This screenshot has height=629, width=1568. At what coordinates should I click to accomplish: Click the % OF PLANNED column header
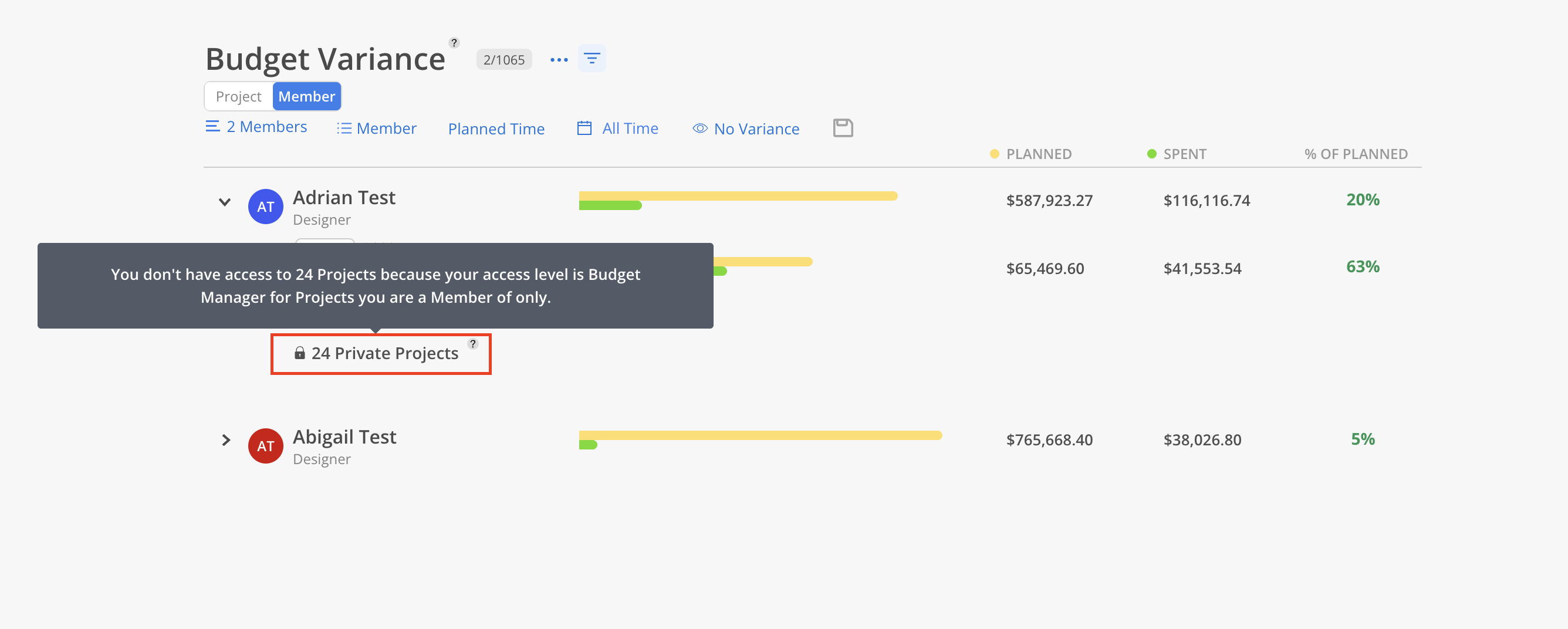1356,154
